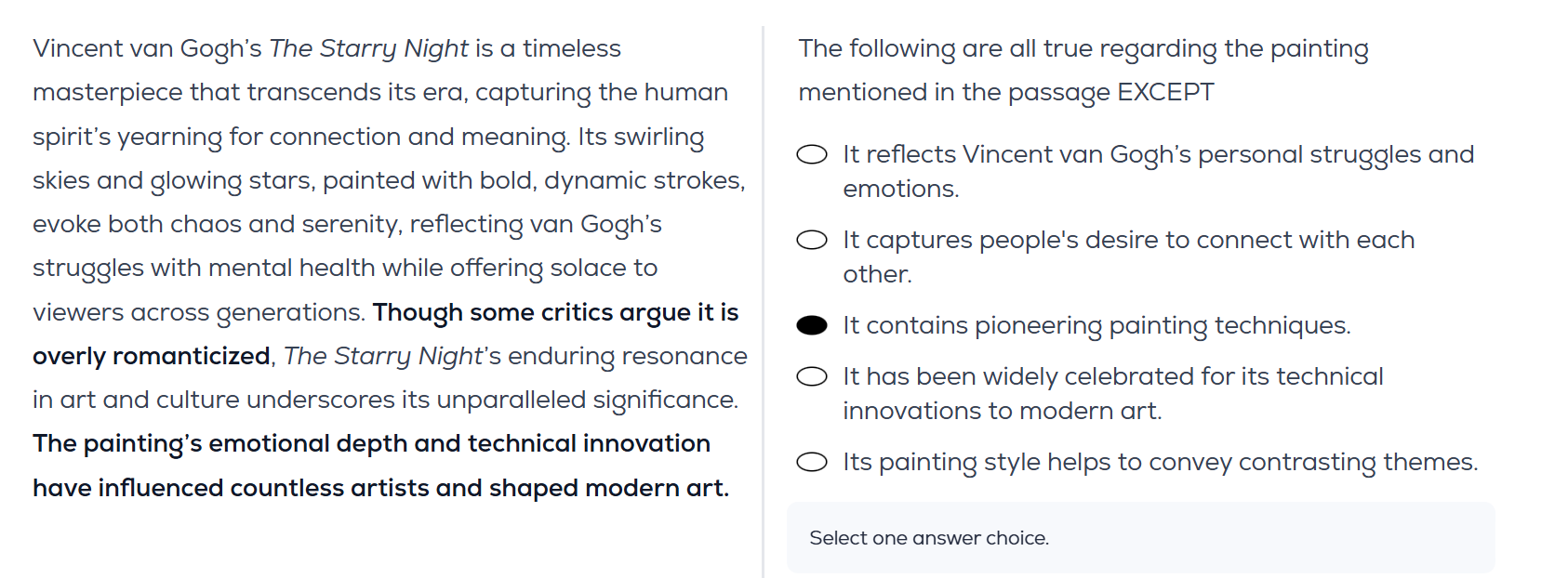Screen dimensions: 1568x578
Task: Click the question prompt 'The following are all true'
Action: pyautogui.click(x=1083, y=48)
